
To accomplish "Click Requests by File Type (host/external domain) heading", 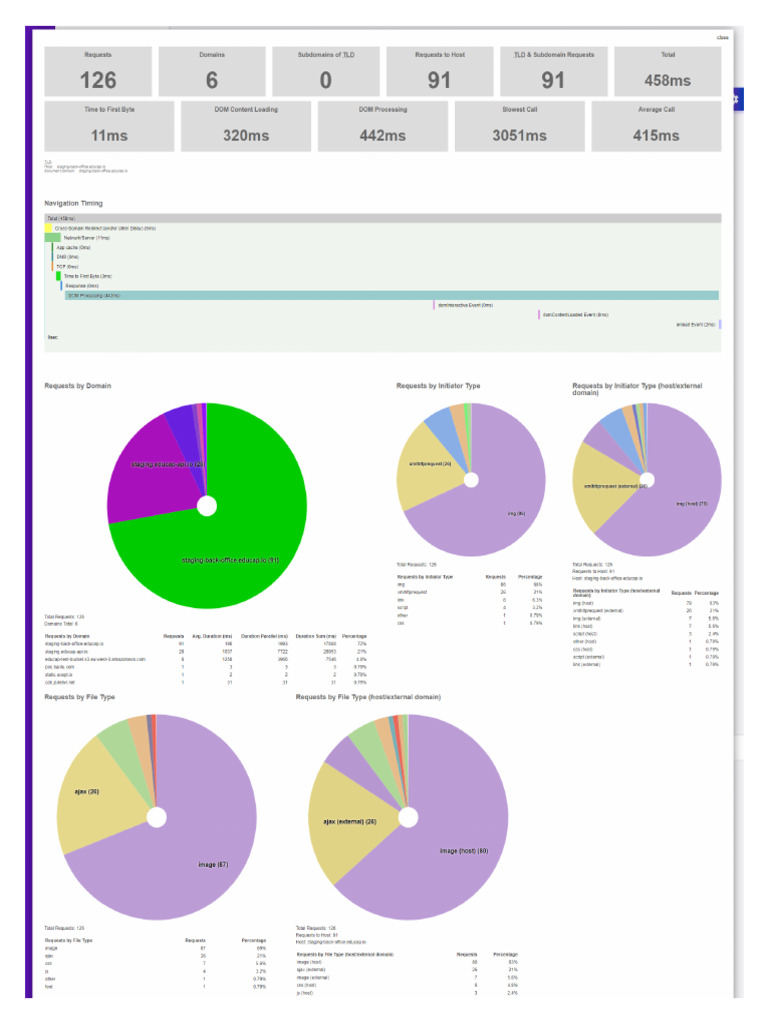I will (368, 697).
